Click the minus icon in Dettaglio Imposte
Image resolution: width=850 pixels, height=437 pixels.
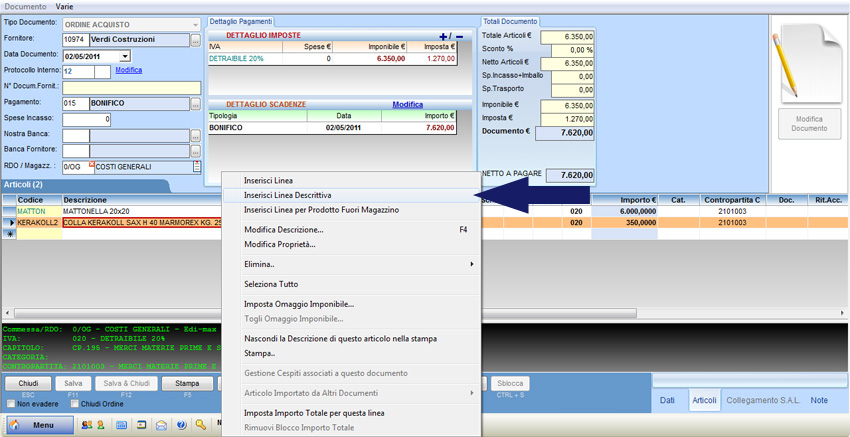(459, 36)
